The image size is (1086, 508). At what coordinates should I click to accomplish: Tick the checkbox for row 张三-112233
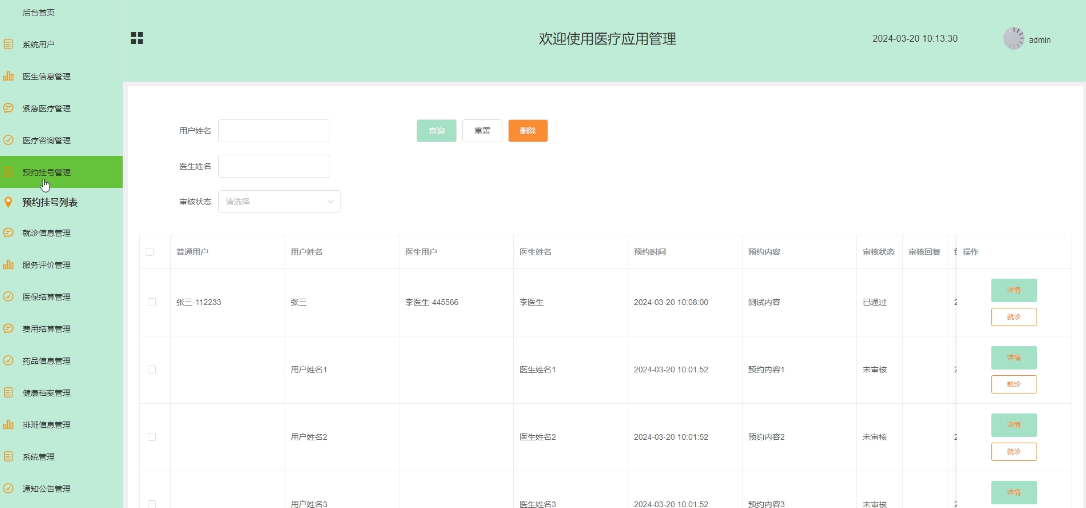point(152,302)
